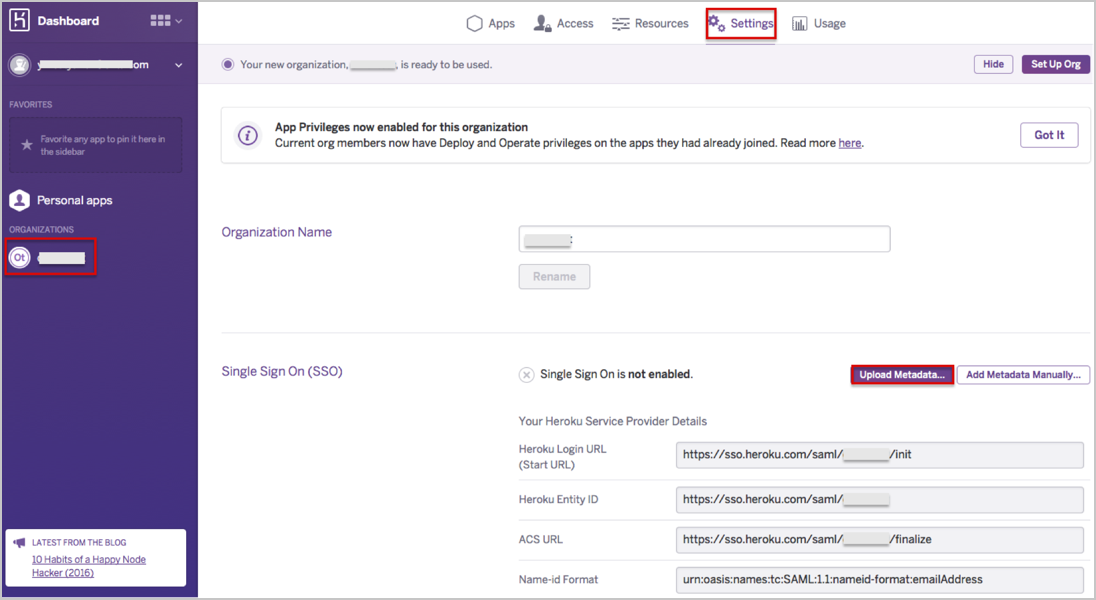Select the organization avatar badge

click(19, 258)
